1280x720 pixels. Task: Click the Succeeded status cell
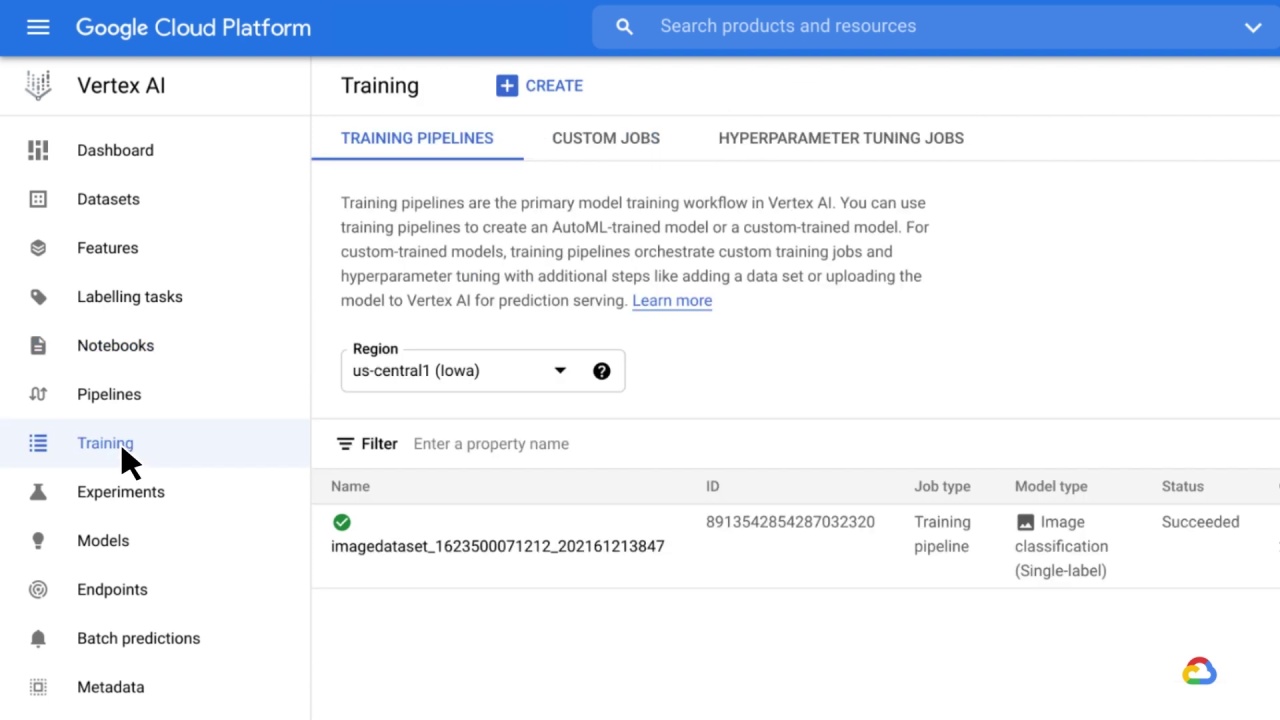1200,522
